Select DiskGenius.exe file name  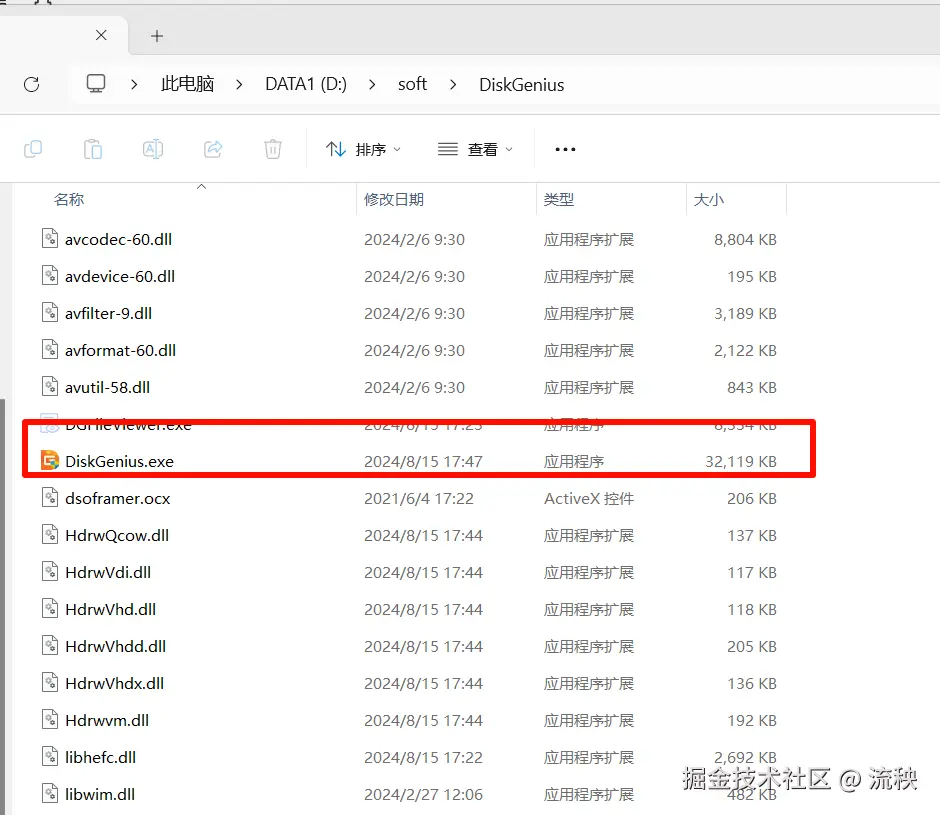(x=119, y=461)
